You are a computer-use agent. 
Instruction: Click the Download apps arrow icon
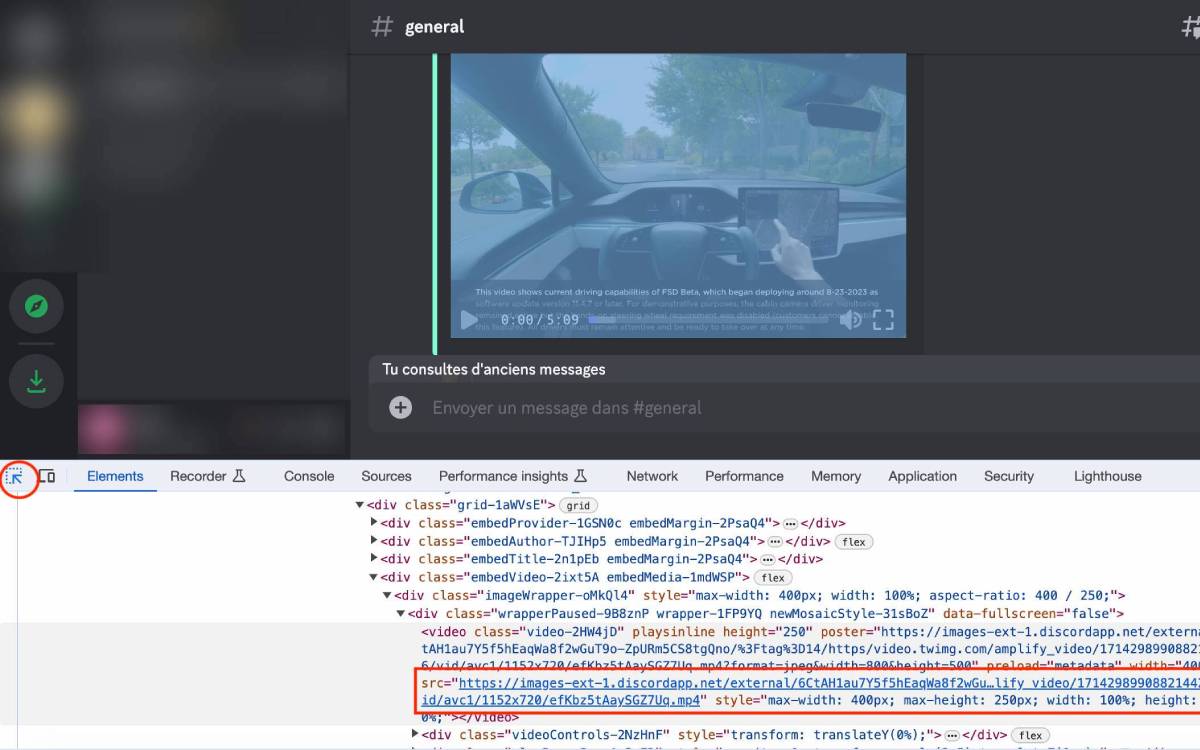pyautogui.click(x=36, y=381)
